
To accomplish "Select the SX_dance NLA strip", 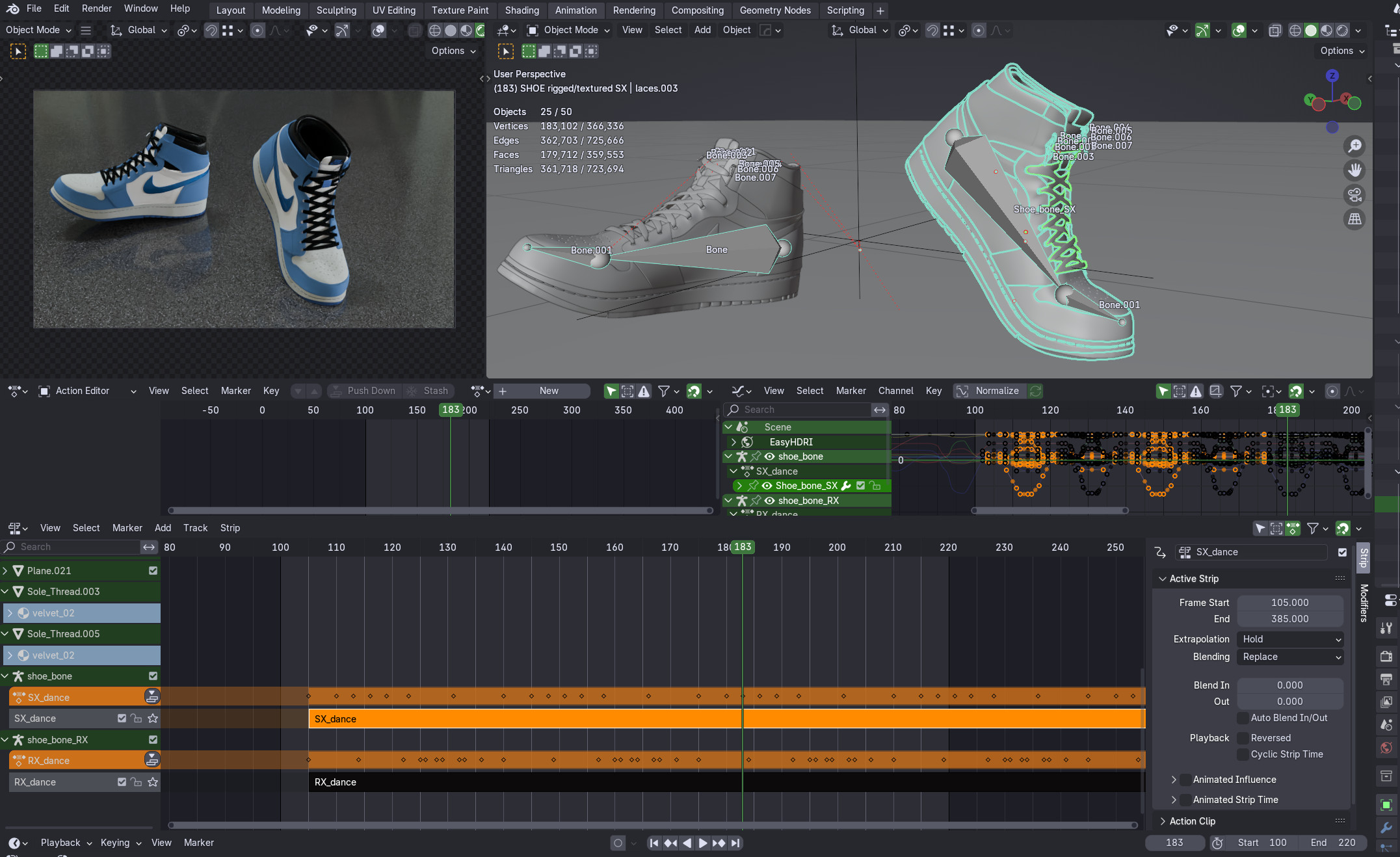I will click(520, 719).
